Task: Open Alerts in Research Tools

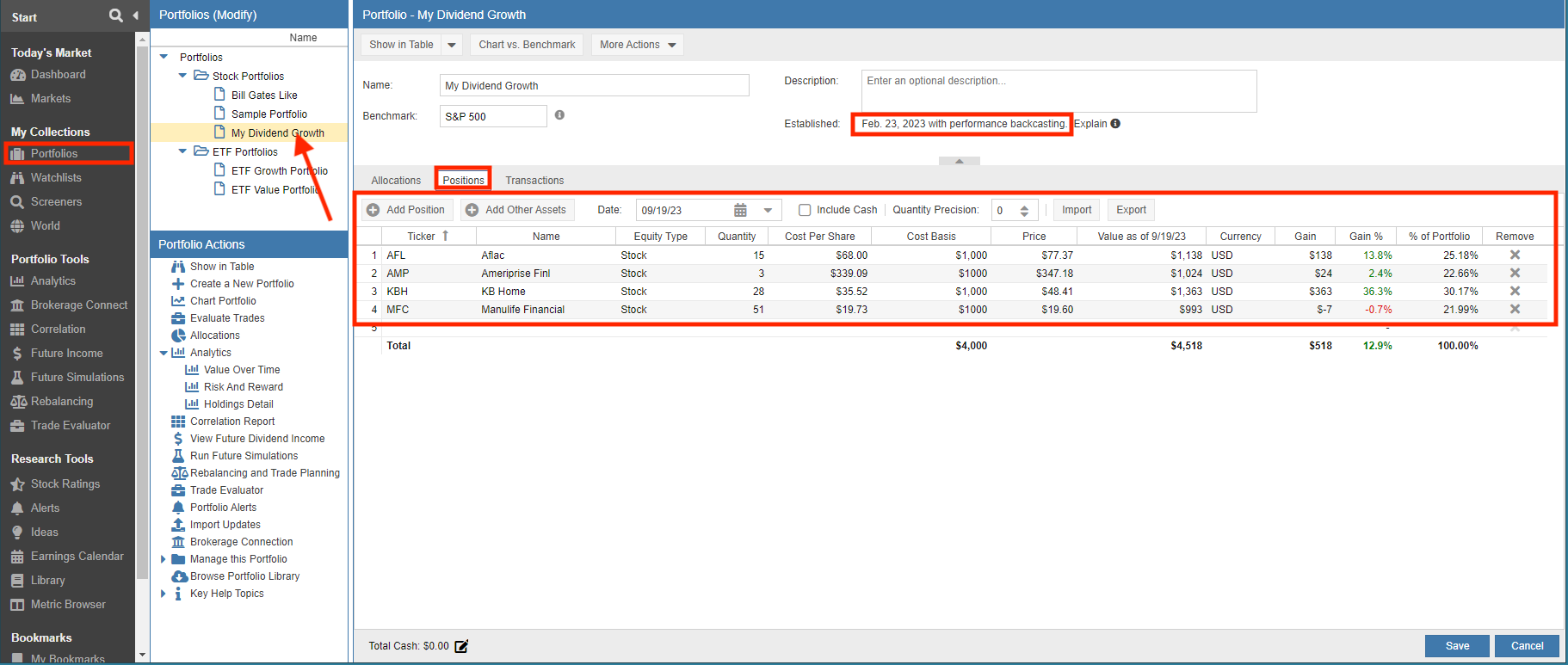Action: (45, 508)
